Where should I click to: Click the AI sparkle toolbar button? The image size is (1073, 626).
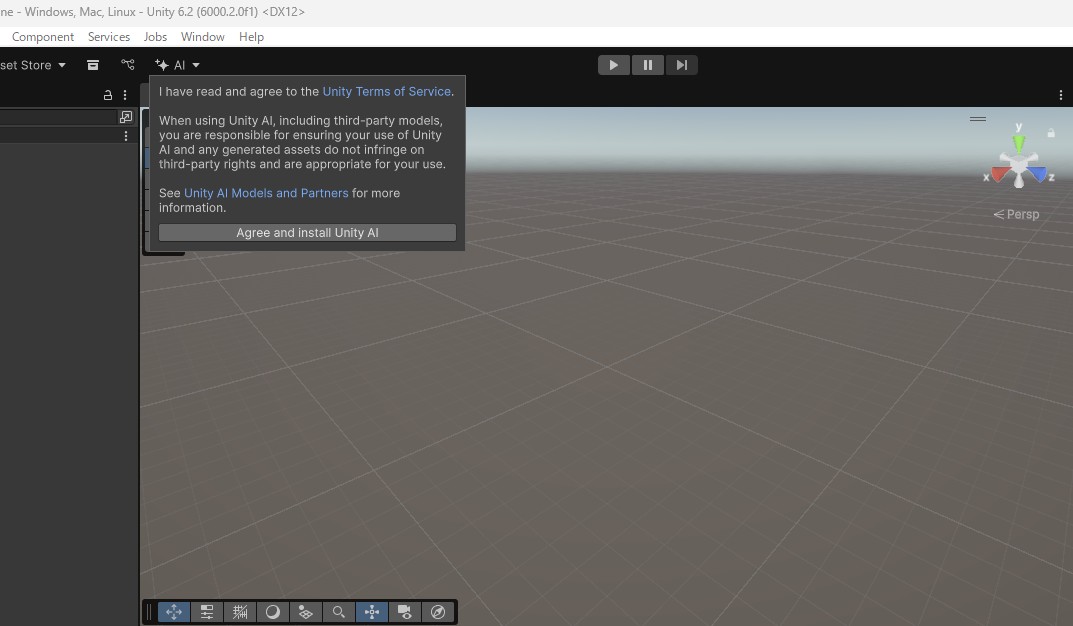click(x=170, y=65)
